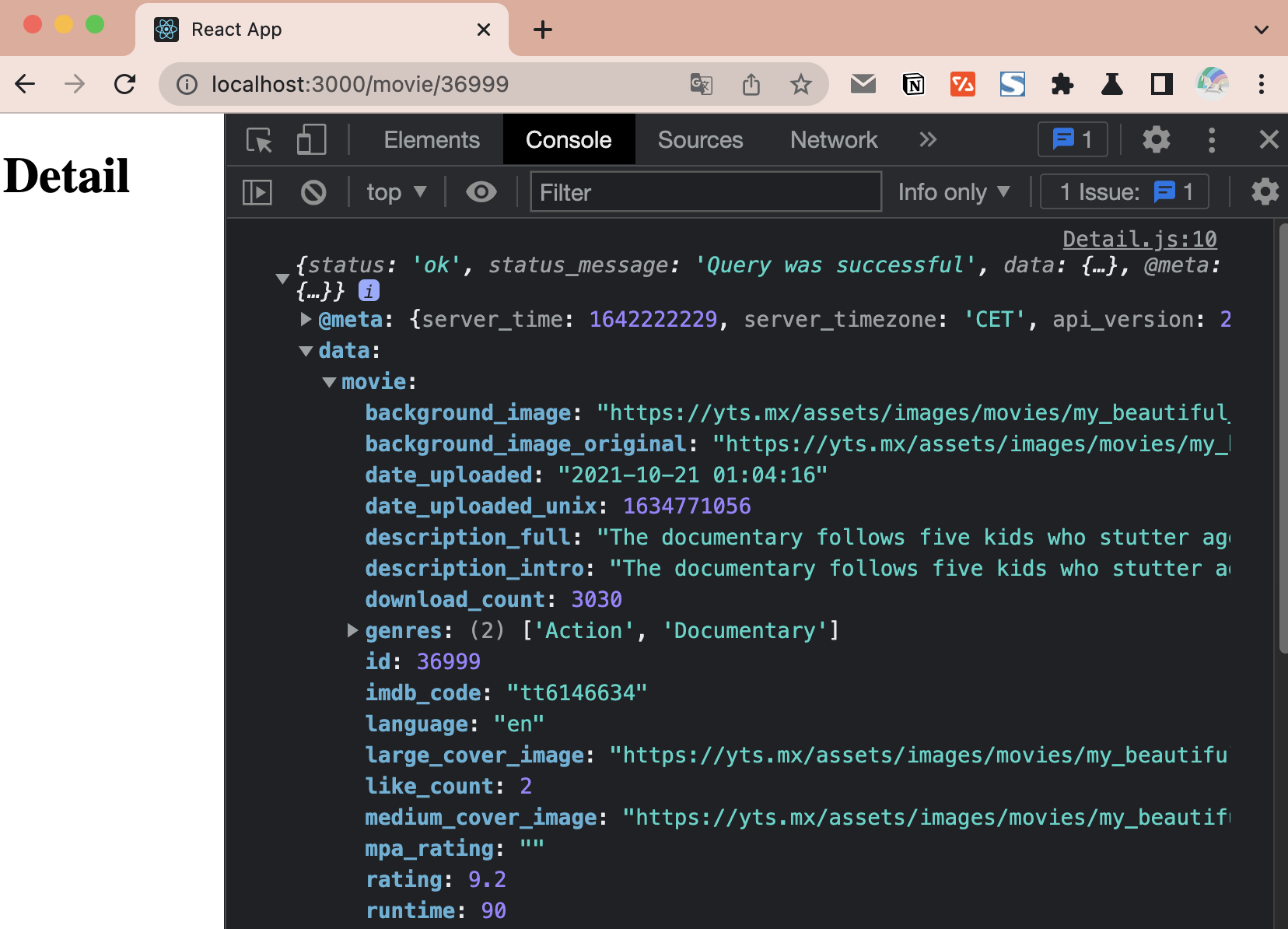This screenshot has height=929, width=1288.
Task: Show more DevTools tabs chevron
Action: (x=928, y=140)
